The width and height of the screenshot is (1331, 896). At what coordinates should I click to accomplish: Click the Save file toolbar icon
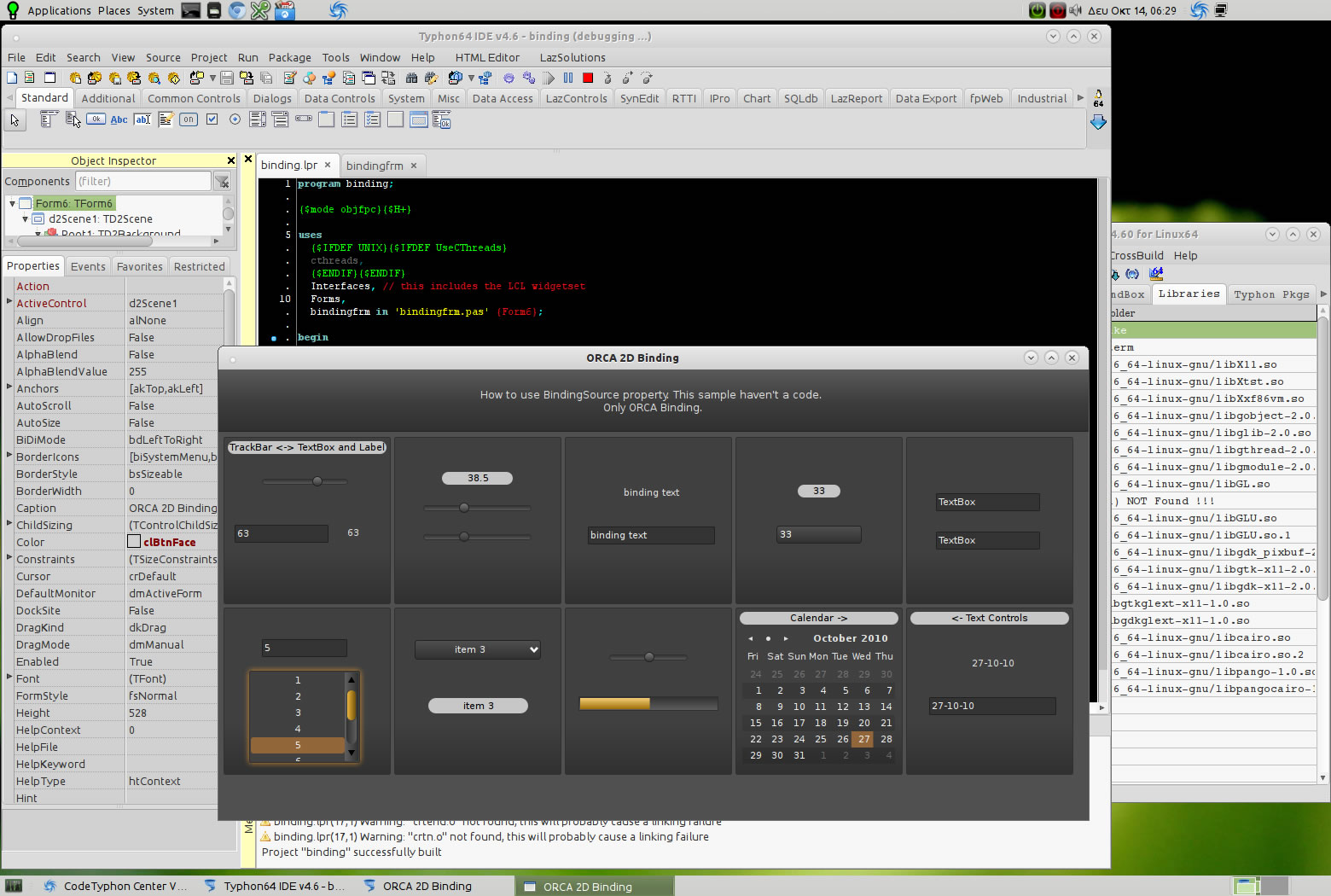point(226,78)
